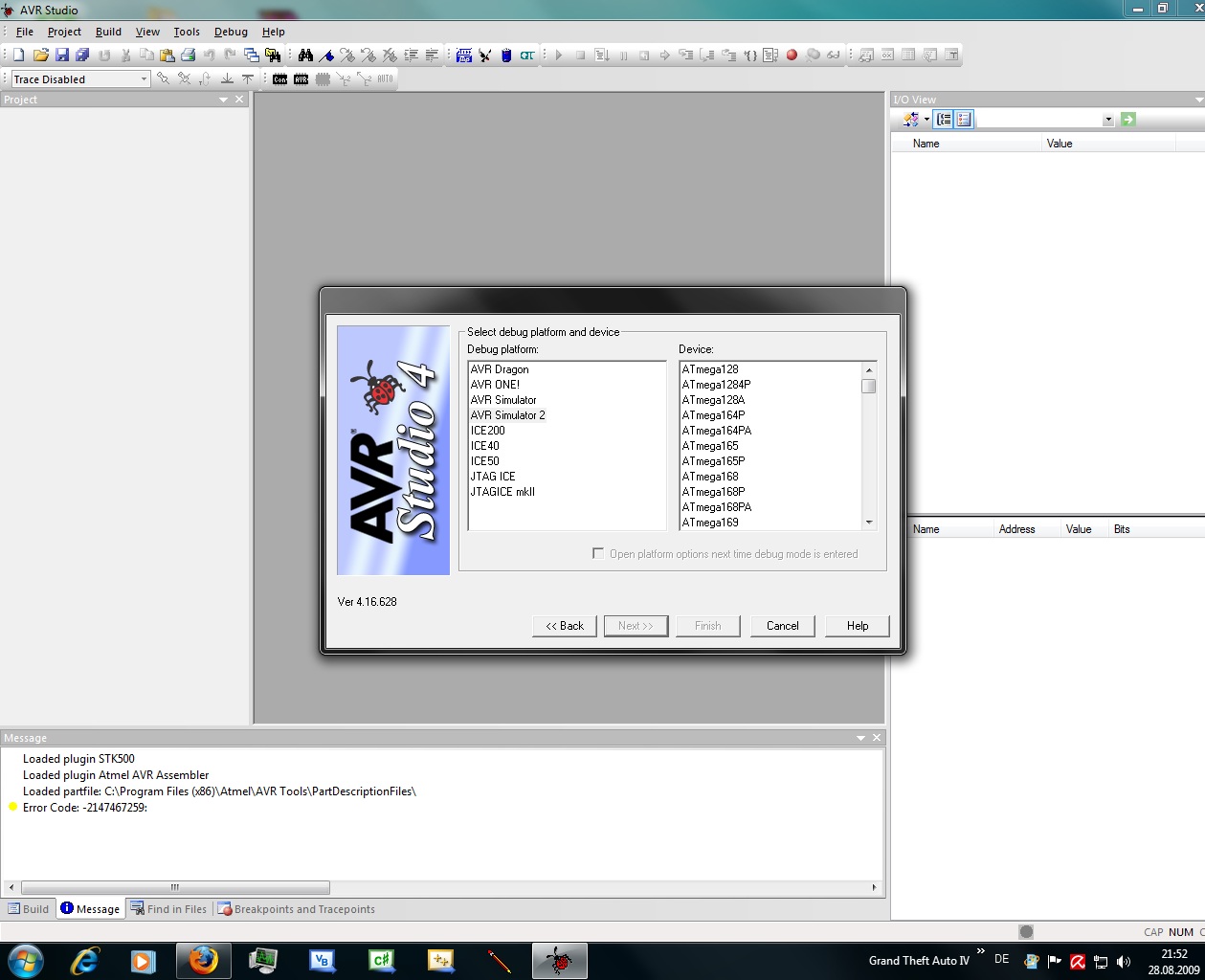Toggle 'Open platform options next time' checkbox
The width and height of the screenshot is (1205, 980).
click(x=598, y=553)
